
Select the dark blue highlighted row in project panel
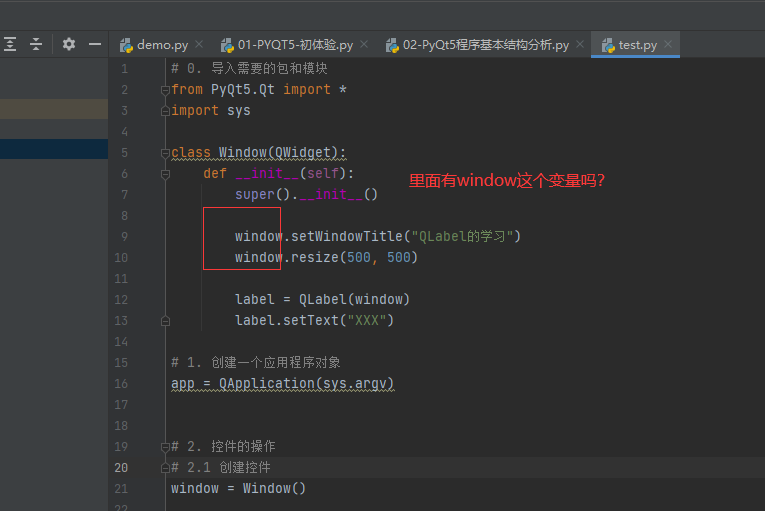pyautogui.click(x=54, y=149)
